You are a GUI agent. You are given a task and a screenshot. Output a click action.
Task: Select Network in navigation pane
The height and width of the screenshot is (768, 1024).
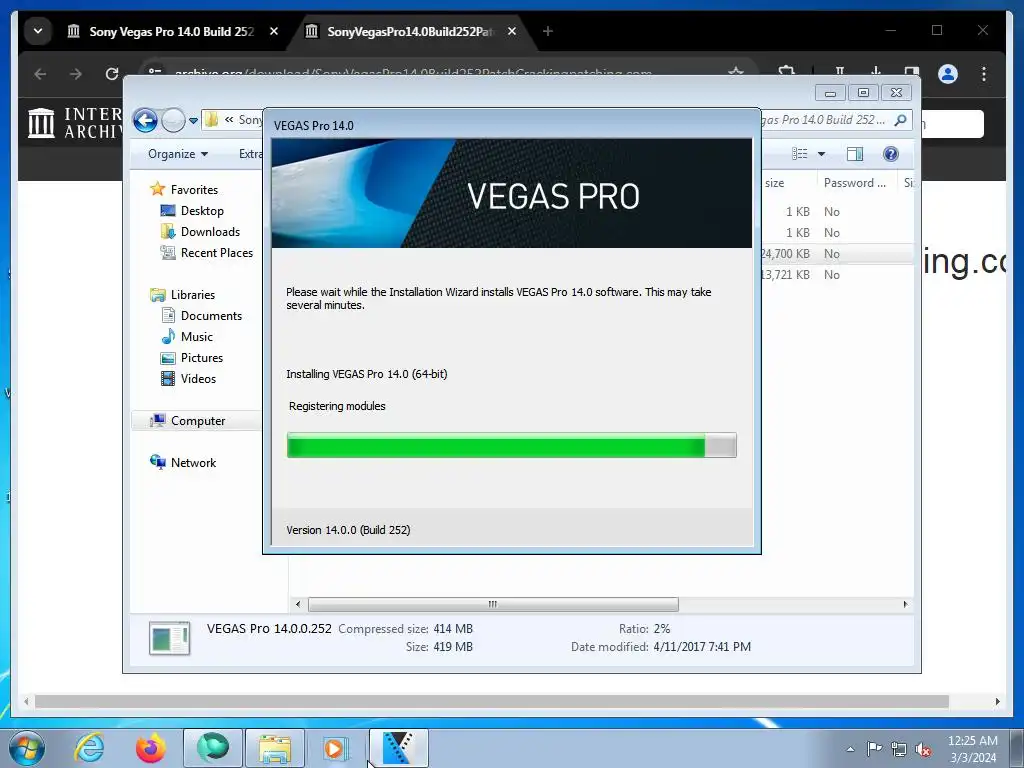click(x=193, y=463)
